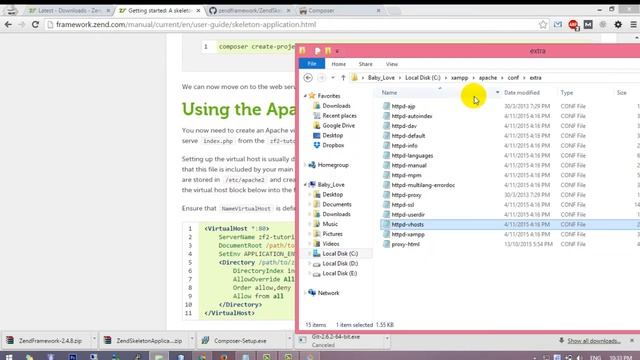
Task: Open Google Drive in Favorites sidebar
Action: [338, 126]
